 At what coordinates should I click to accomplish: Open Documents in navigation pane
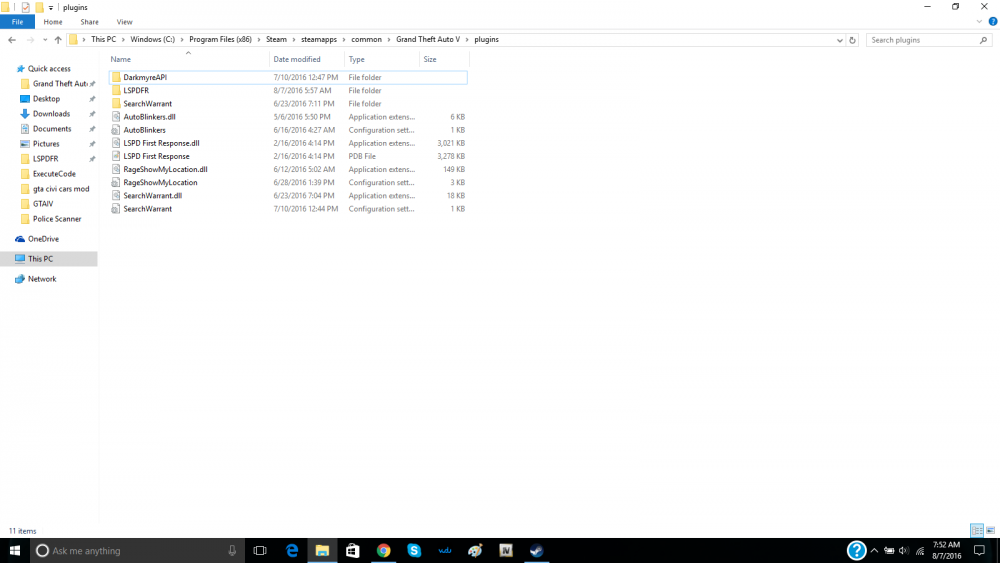(52, 129)
